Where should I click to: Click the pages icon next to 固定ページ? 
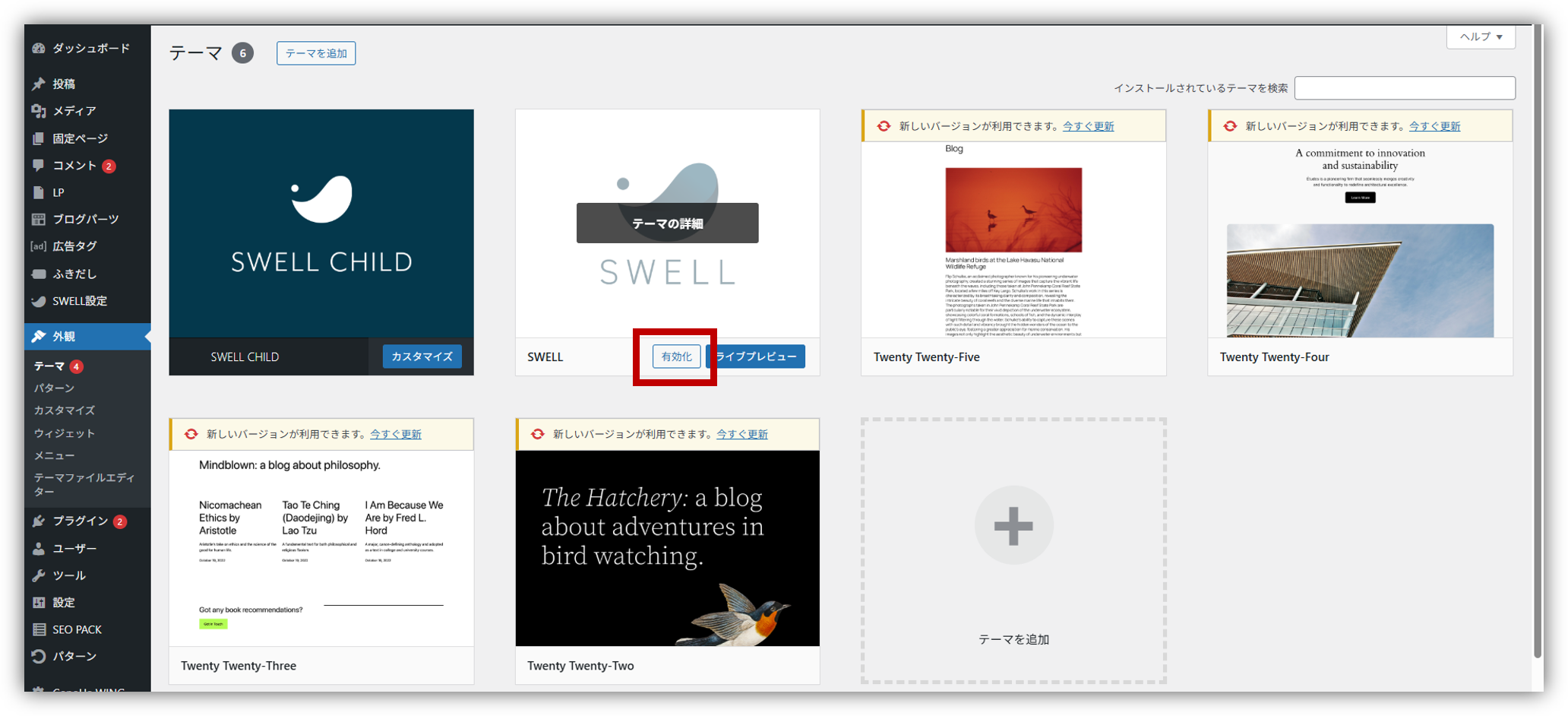tap(39, 138)
